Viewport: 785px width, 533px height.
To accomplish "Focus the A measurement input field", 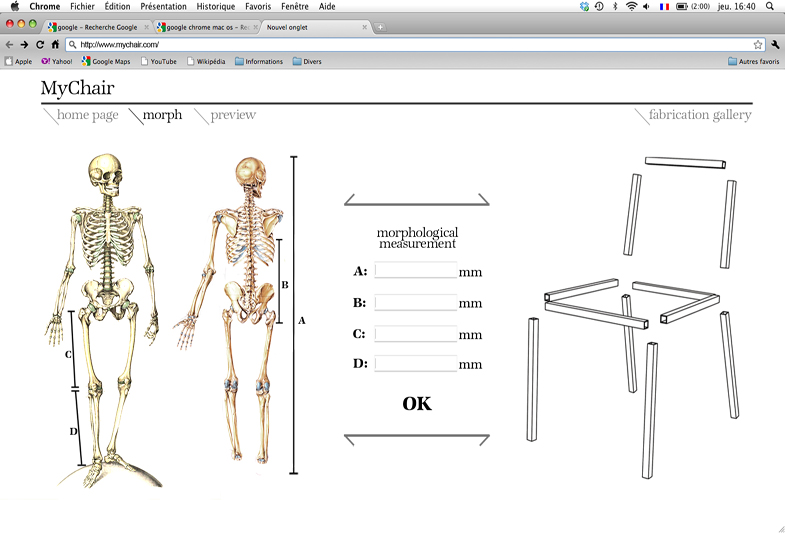I will [416, 270].
